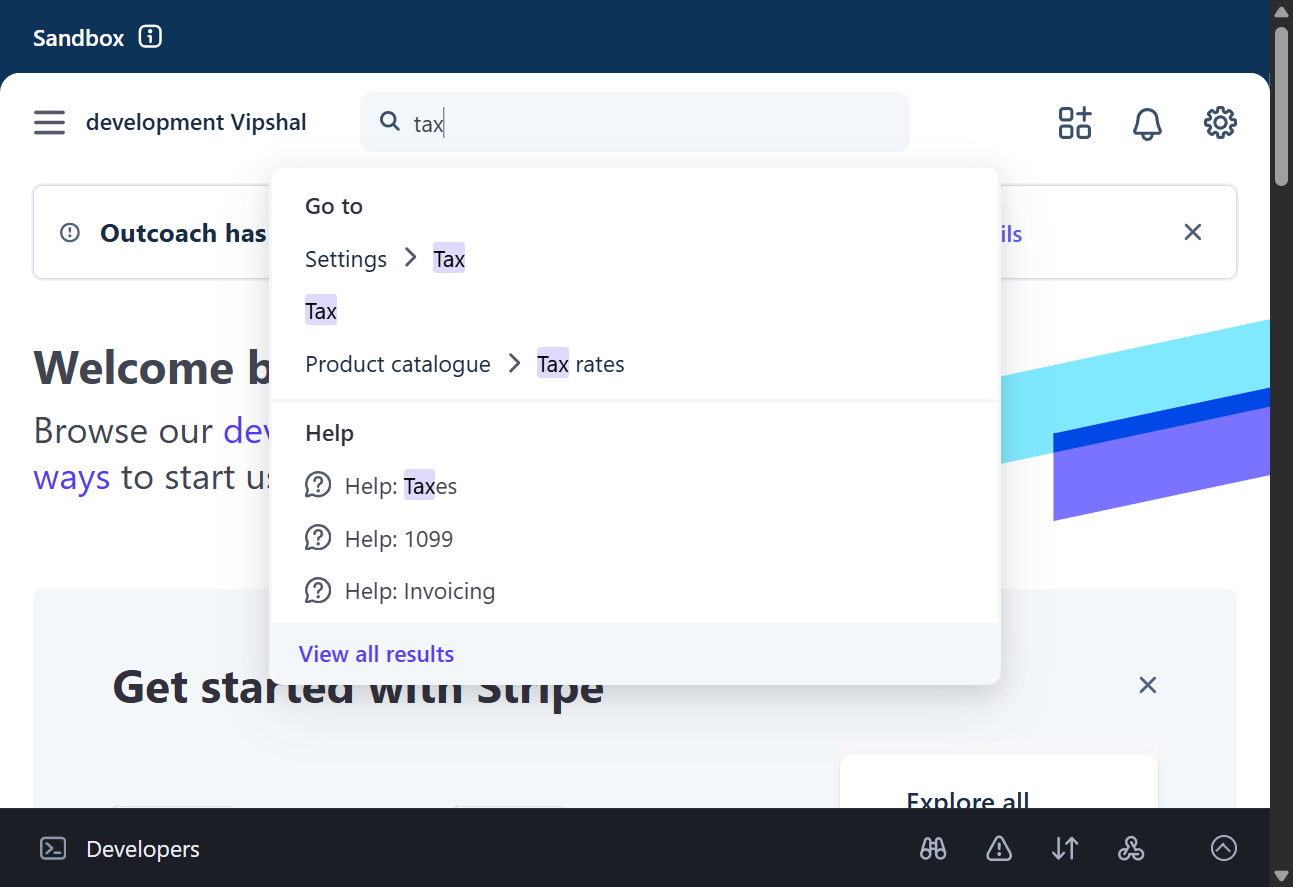This screenshot has width=1293, height=887.
Task: Close the Get started with Stripe card
Action: [x=1148, y=685]
